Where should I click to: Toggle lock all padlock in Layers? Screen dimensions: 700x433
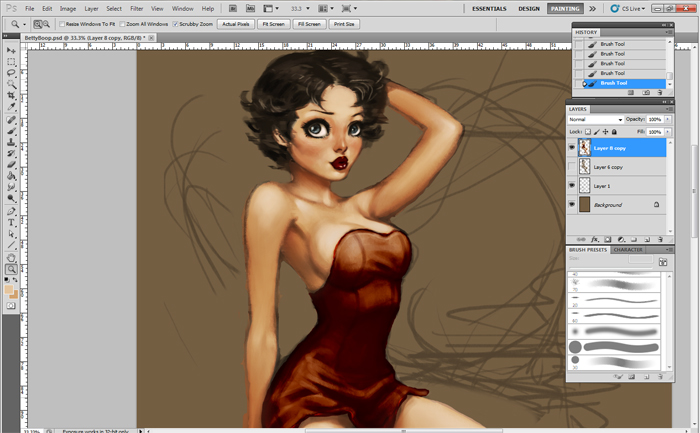[x=614, y=132]
